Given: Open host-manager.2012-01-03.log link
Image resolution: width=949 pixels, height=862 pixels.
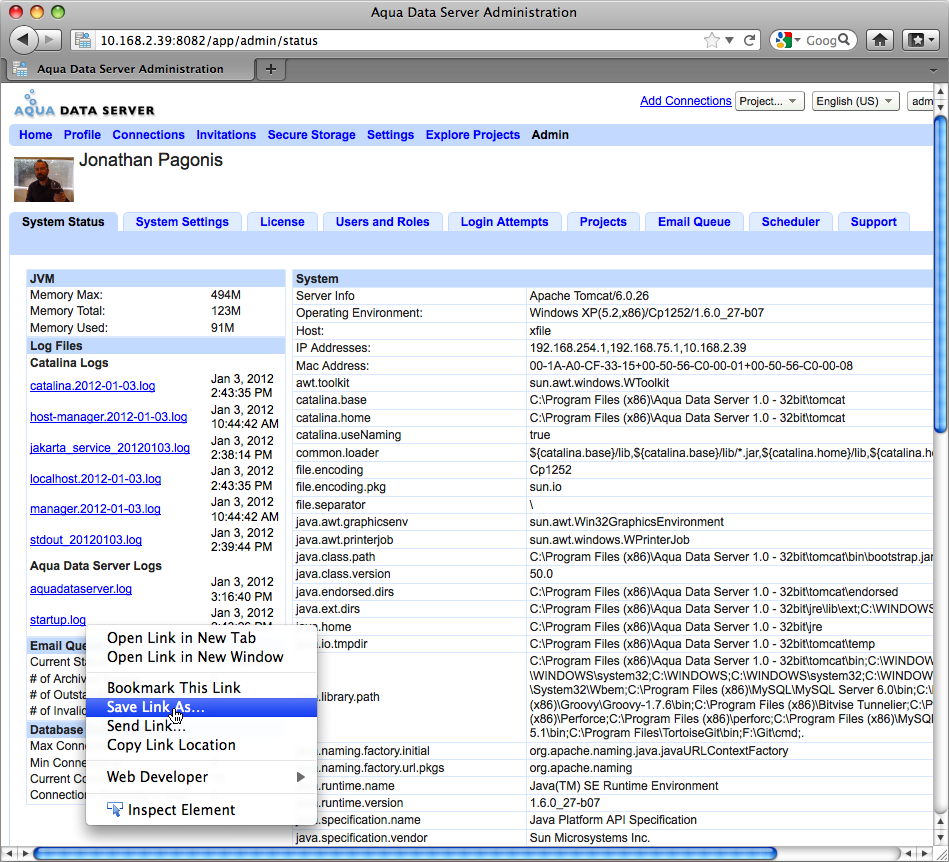Looking at the screenshot, I should click(x=108, y=416).
